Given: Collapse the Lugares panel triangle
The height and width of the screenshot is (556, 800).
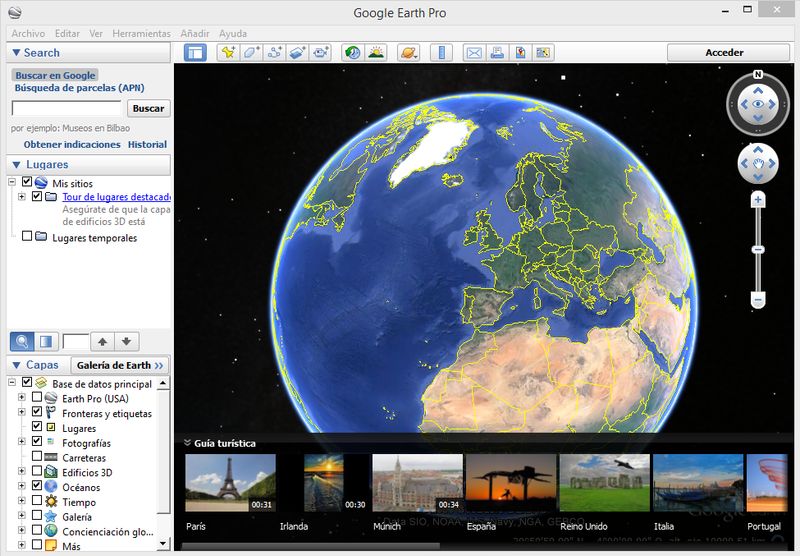Looking at the screenshot, I should click(16, 165).
